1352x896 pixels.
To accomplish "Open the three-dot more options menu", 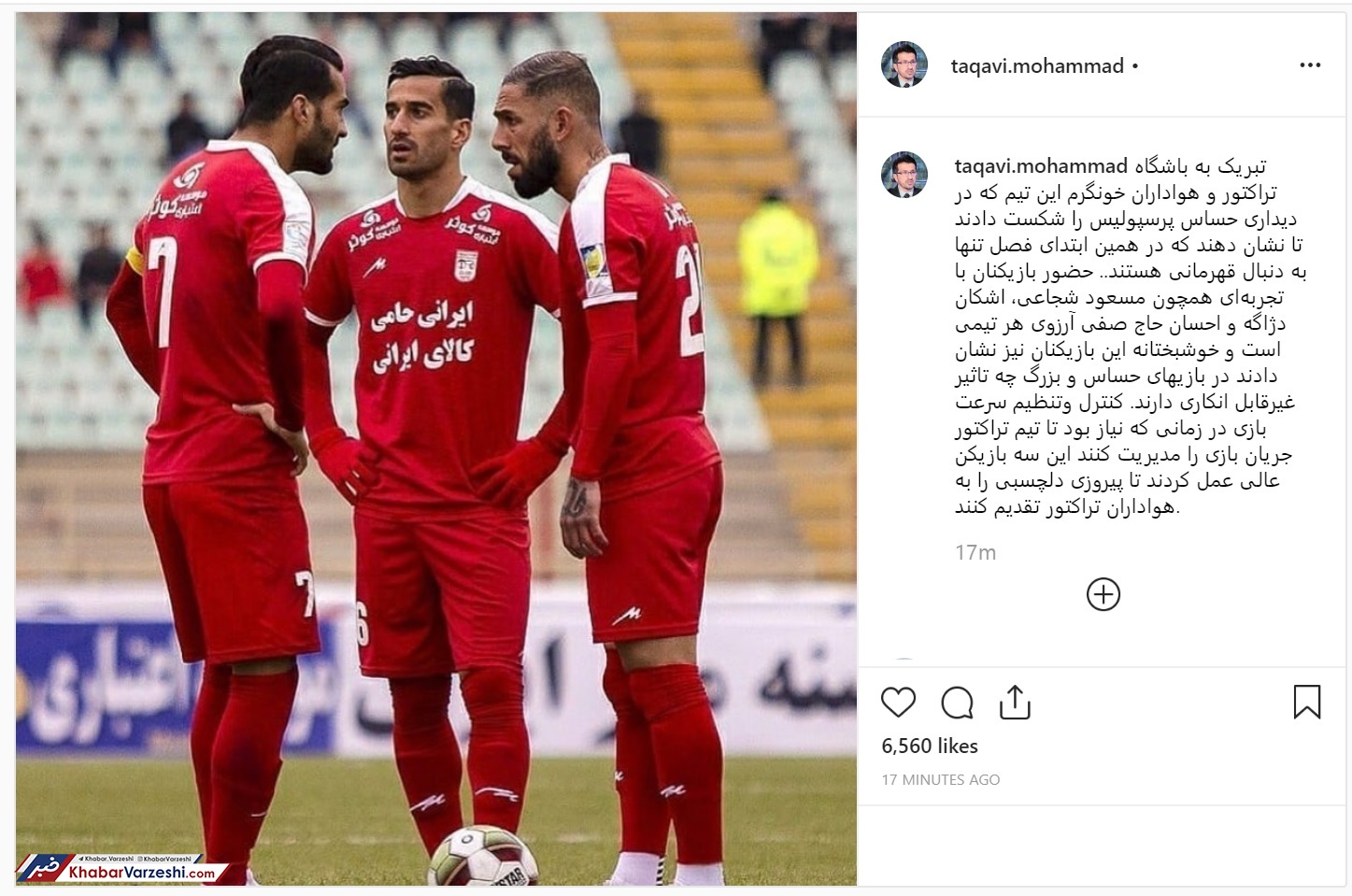I will pyautogui.click(x=1310, y=65).
